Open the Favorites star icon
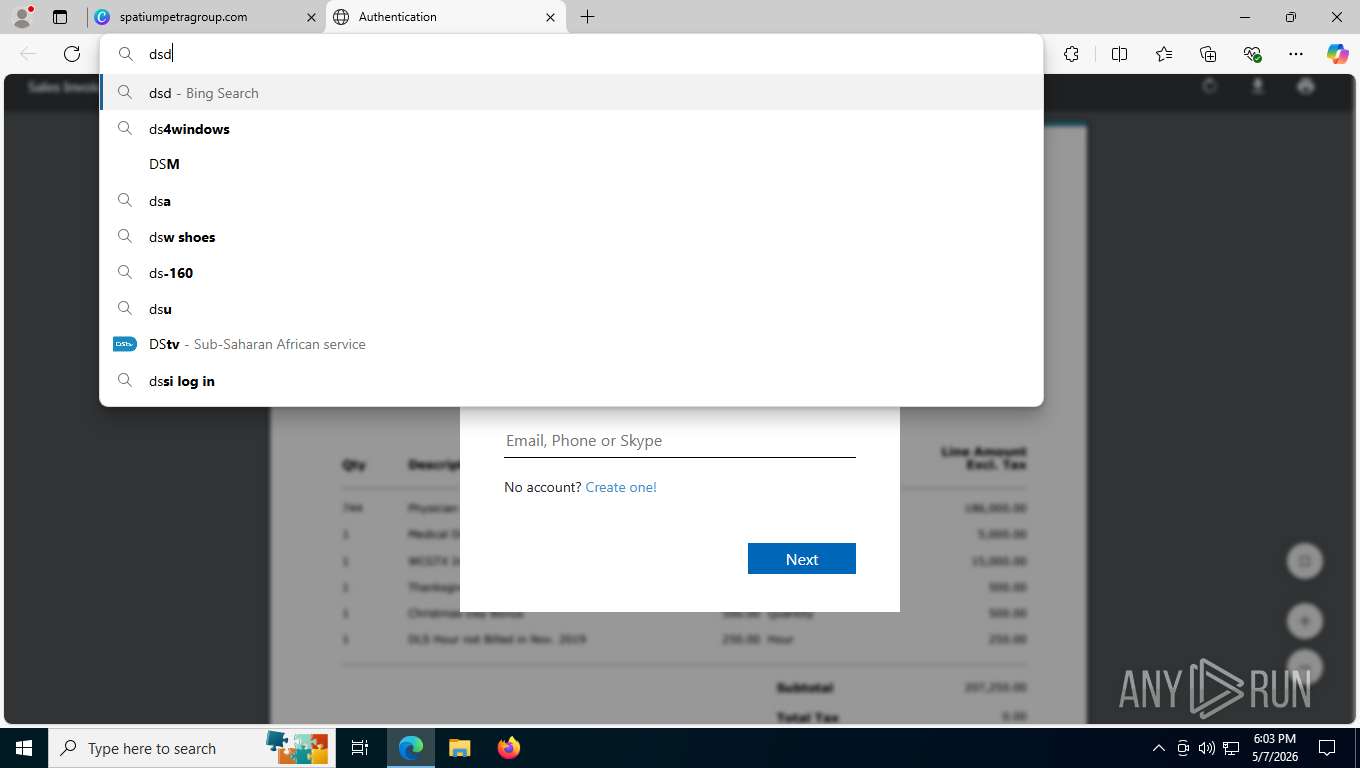 pos(1164,54)
